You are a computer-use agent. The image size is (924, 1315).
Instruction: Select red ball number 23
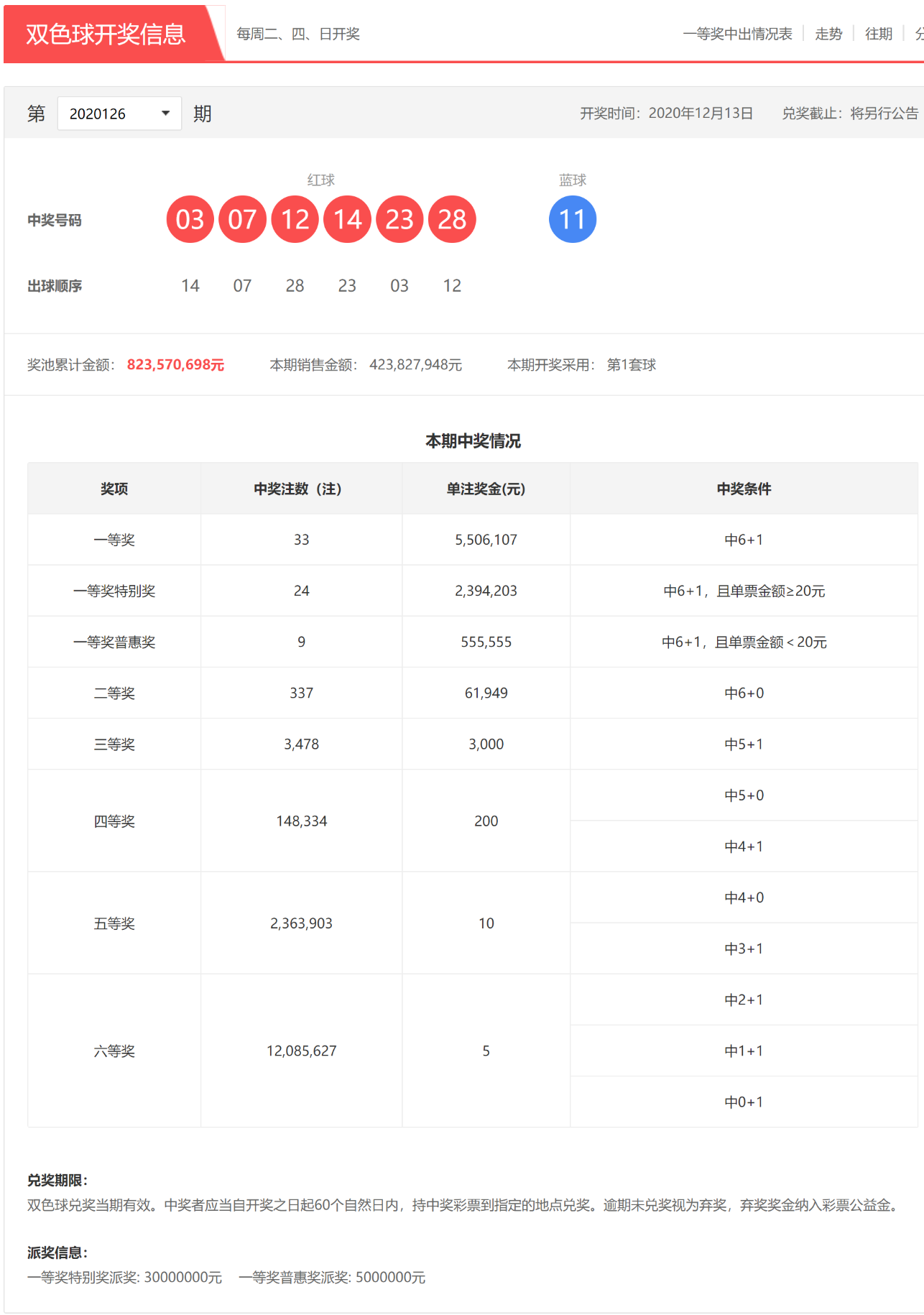coord(399,219)
